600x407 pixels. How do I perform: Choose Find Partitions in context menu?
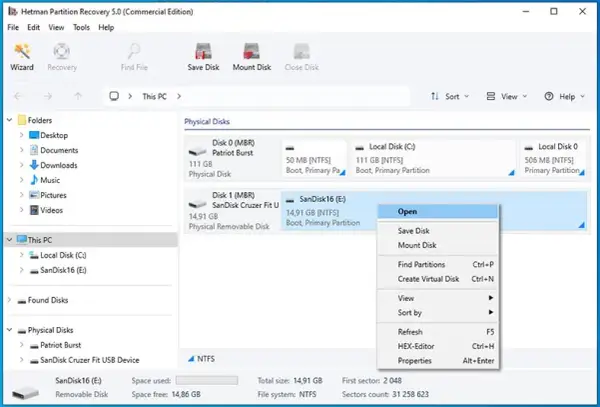click(x=438, y=264)
